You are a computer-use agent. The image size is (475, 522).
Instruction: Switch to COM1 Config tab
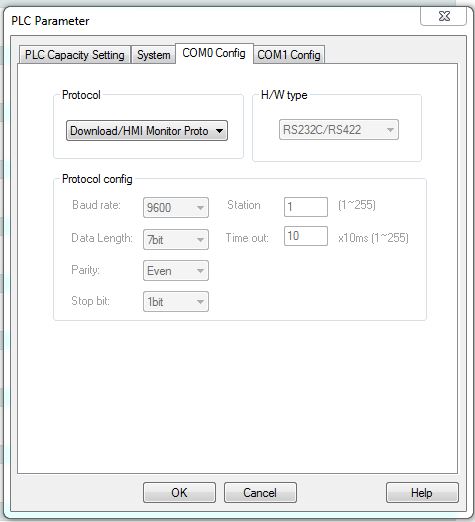[x=289, y=55]
